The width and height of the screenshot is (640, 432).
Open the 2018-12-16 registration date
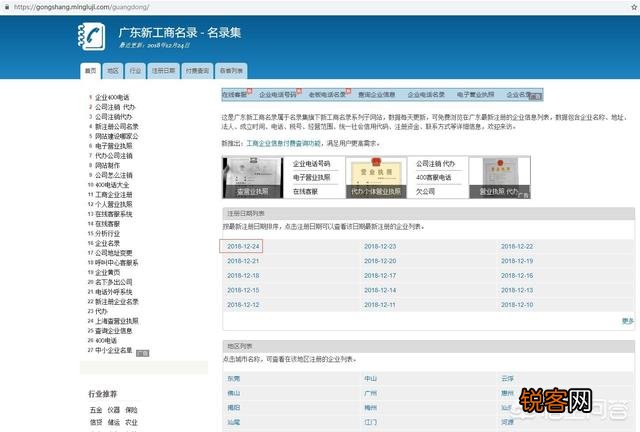tap(517, 276)
